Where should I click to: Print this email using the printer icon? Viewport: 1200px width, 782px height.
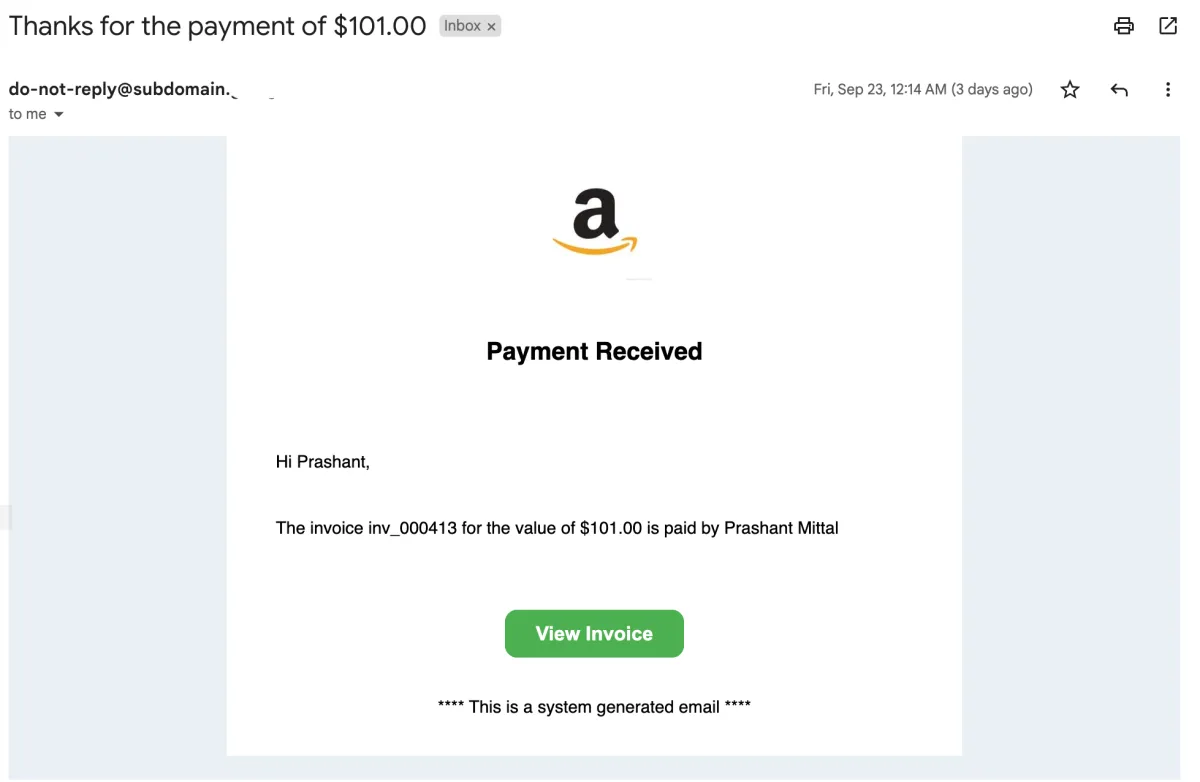pyautogui.click(x=1124, y=26)
